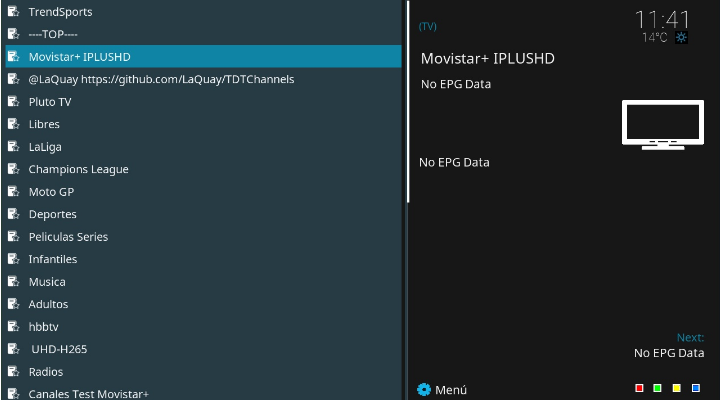Open the Menú options button
This screenshot has height=400, width=720.
point(450,389)
